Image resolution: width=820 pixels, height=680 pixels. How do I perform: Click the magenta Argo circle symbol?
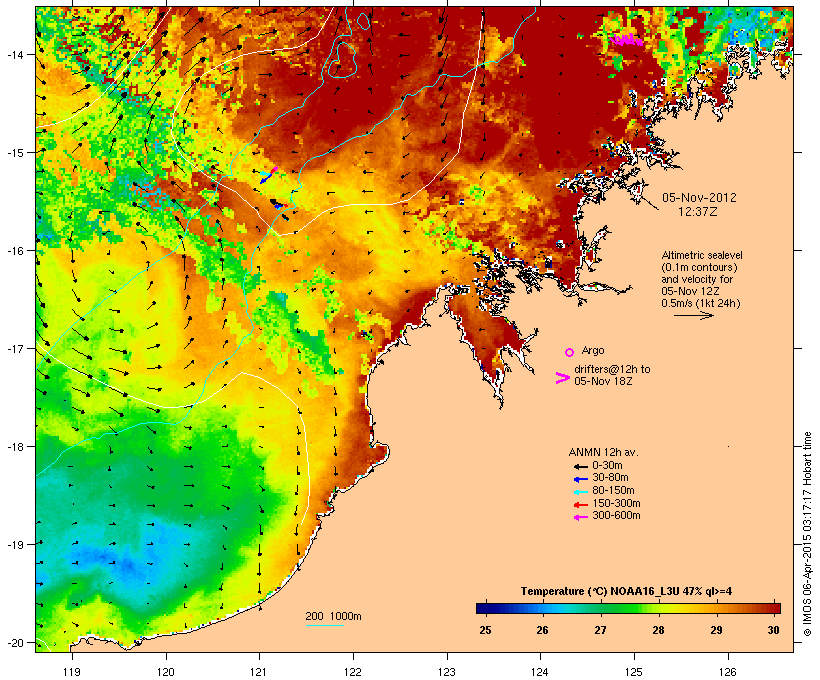coord(569,352)
